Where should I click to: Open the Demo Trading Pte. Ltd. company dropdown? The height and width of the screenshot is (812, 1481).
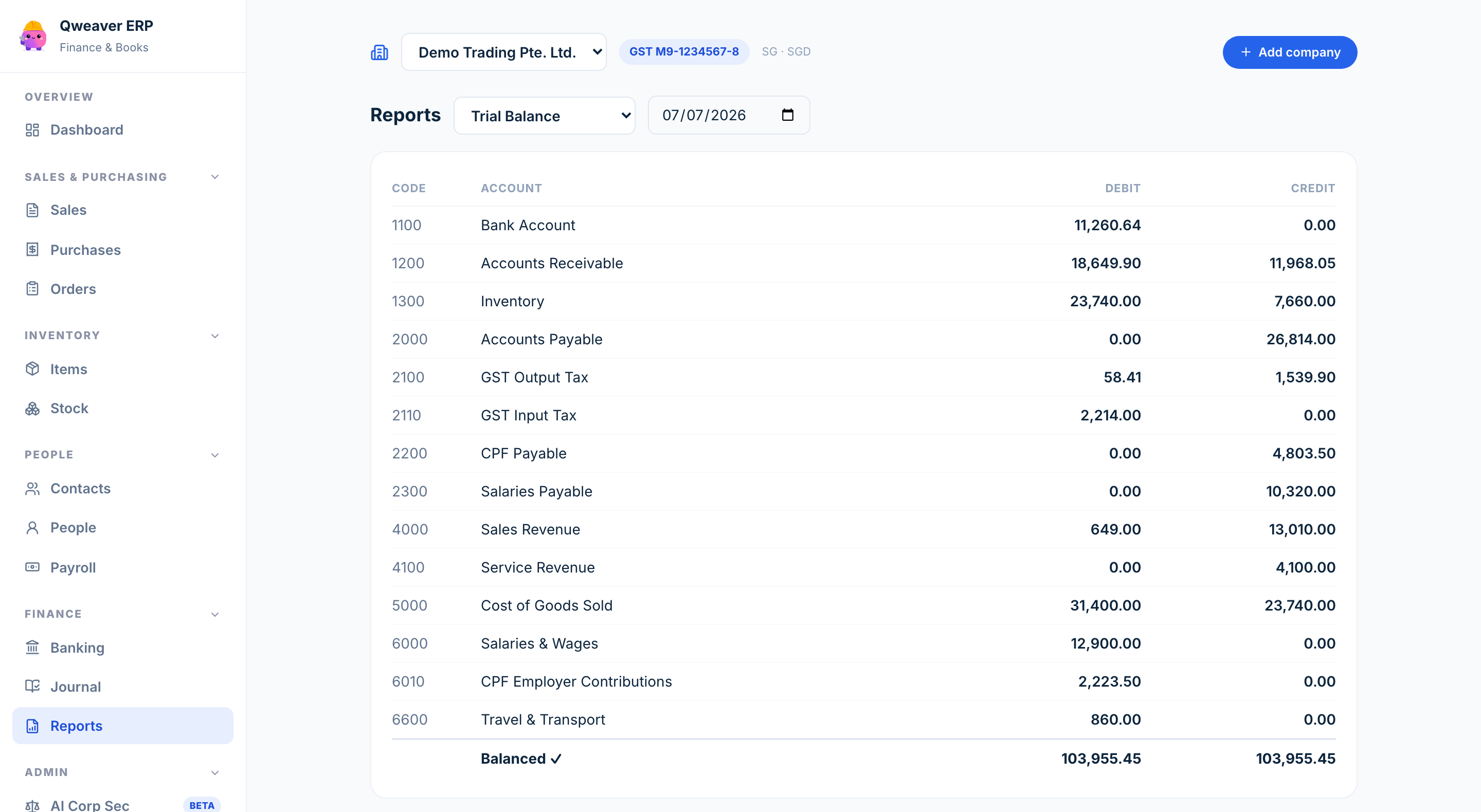(x=503, y=52)
